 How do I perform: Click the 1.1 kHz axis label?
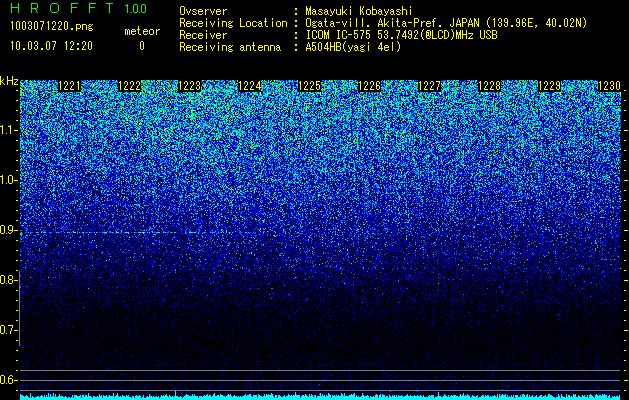(9, 130)
